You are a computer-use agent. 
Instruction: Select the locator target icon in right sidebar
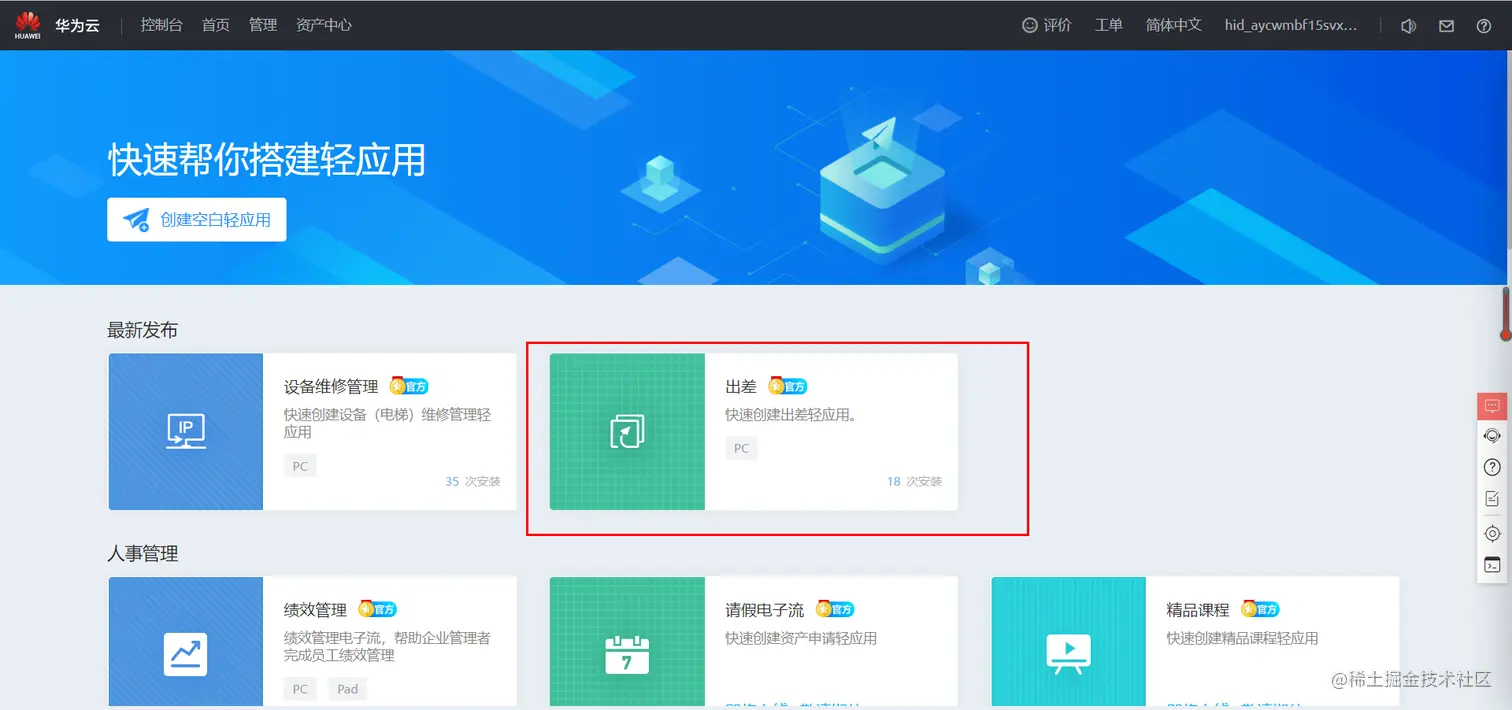click(1492, 533)
